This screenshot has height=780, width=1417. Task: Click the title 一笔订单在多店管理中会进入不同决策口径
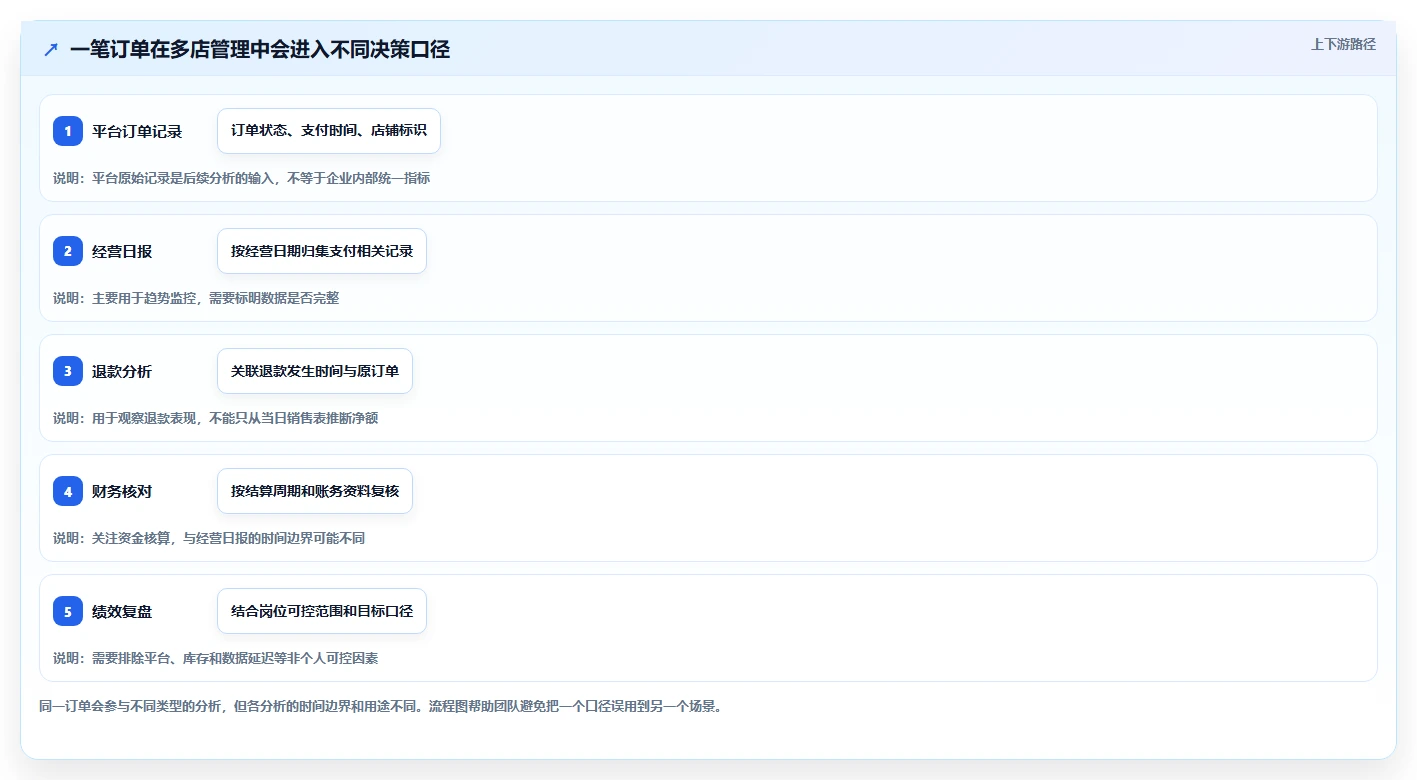[x=260, y=49]
